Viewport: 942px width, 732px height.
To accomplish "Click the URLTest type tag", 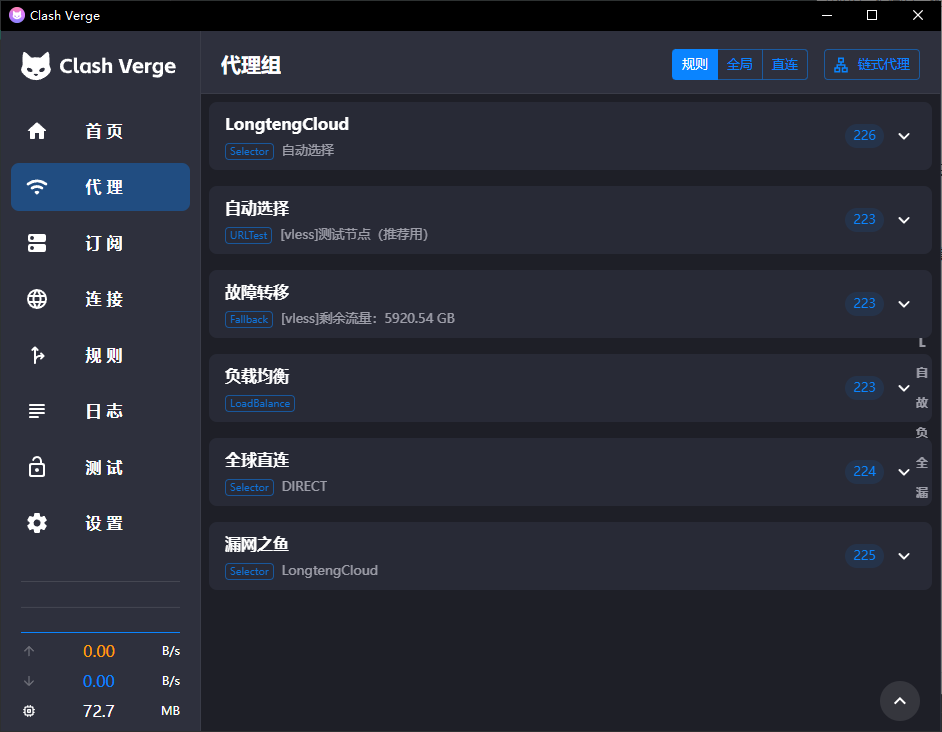I will [249, 235].
